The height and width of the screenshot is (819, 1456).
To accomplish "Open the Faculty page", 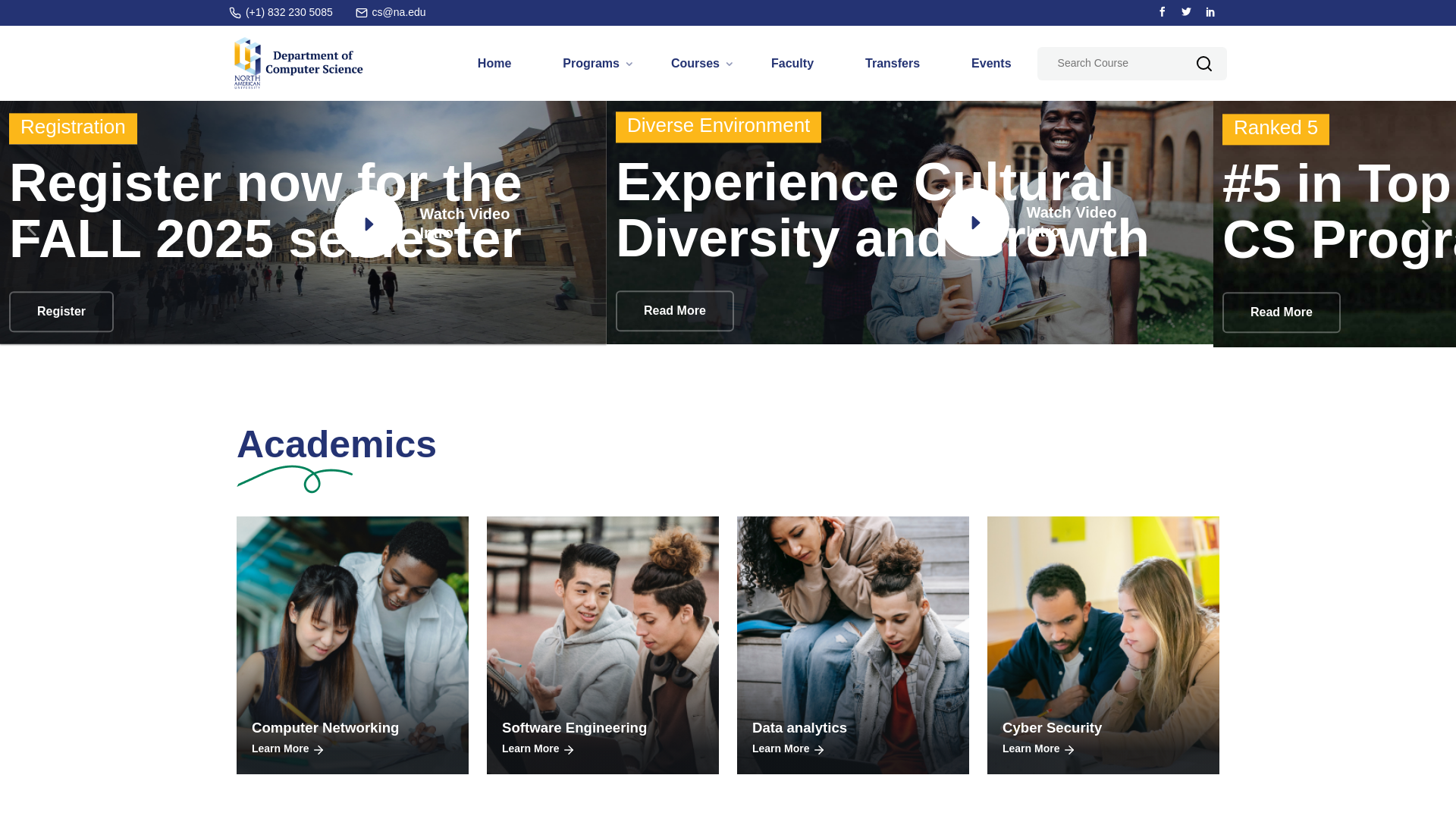I will coord(792,64).
